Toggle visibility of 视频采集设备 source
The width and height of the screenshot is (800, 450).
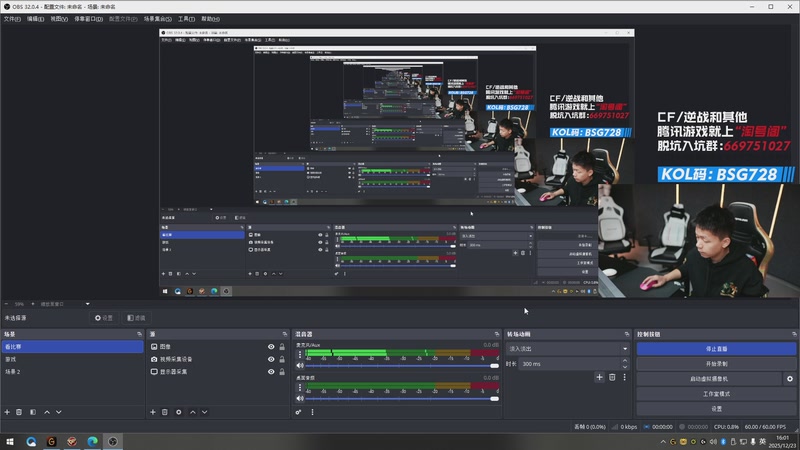click(x=271, y=359)
